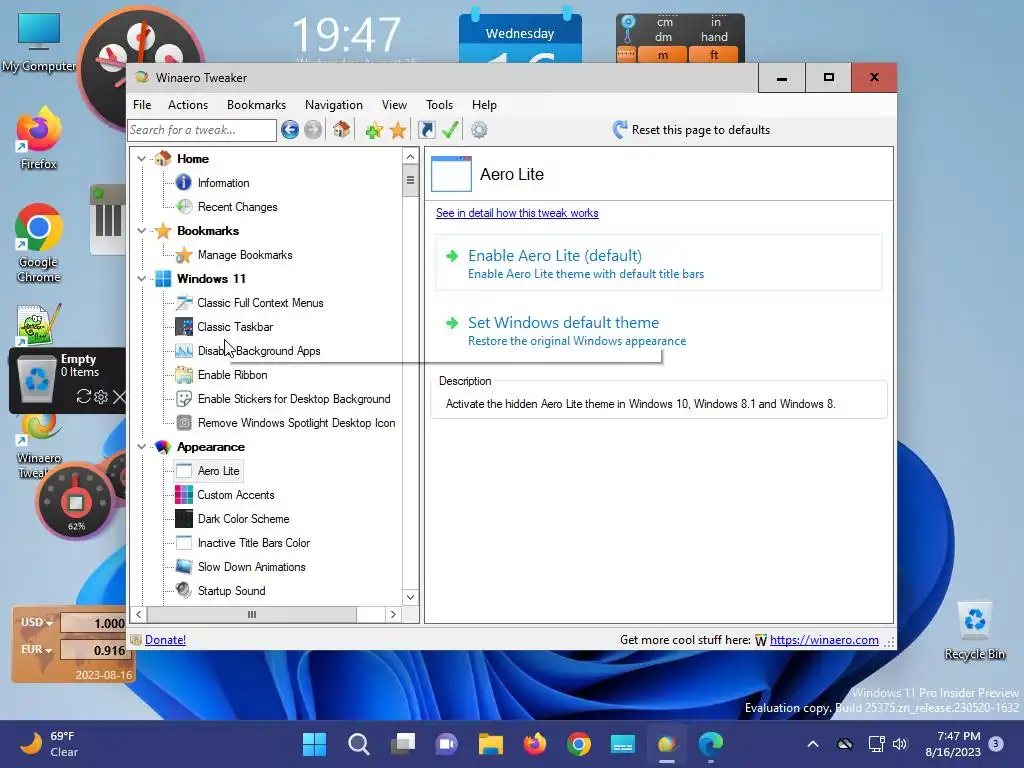Open File Explorer from taskbar
Image resolution: width=1024 pixels, height=768 pixels.
click(x=490, y=744)
